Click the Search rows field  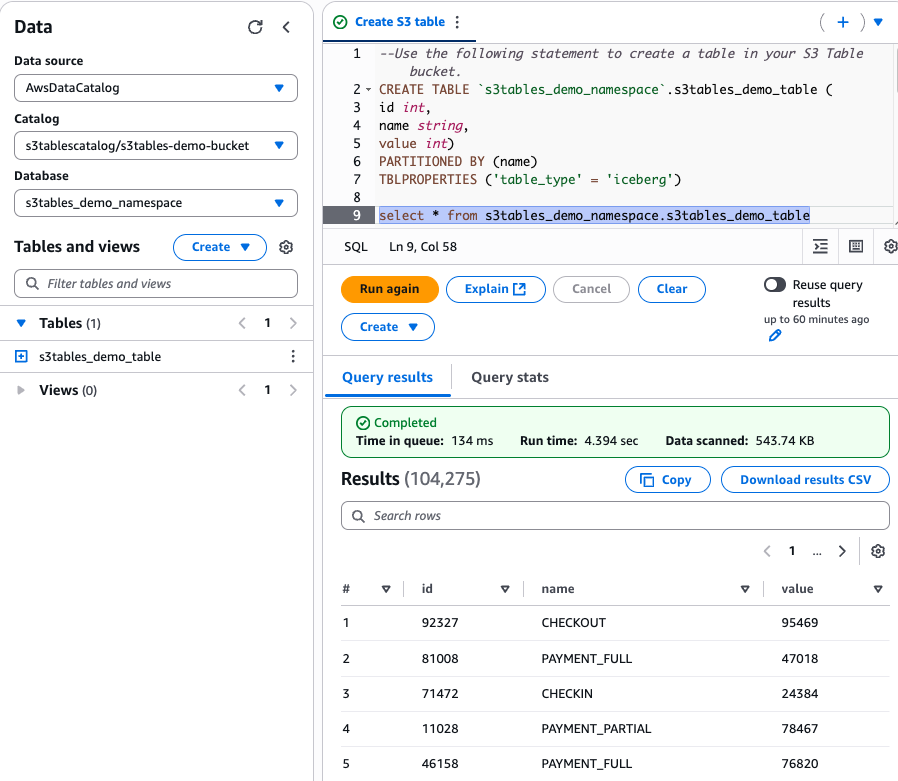[615, 516]
